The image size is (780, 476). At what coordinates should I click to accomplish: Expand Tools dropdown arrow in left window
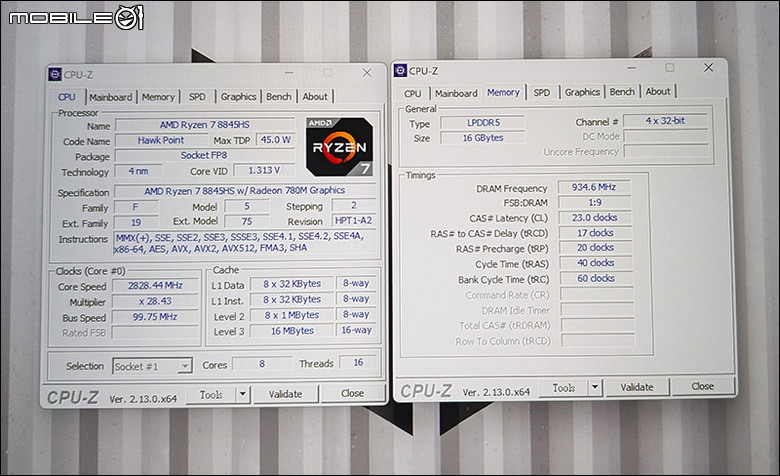click(x=242, y=394)
